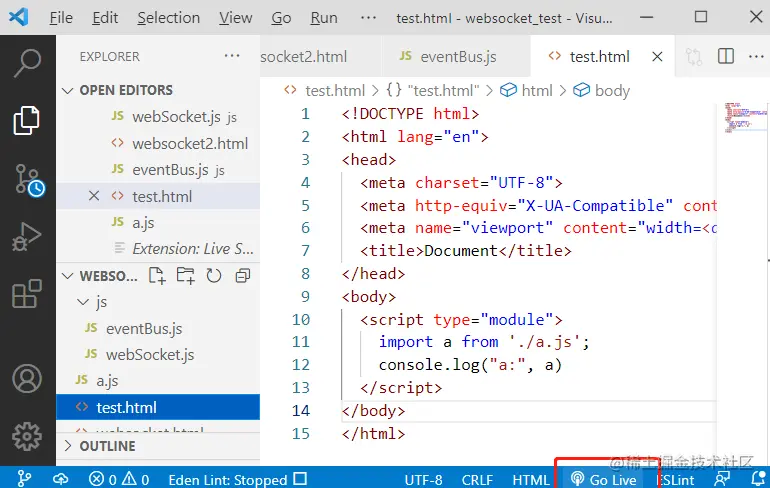Screen dimensions: 770x488
Task: Click the cloud publish icon in status bar
Action: click(x=60, y=479)
